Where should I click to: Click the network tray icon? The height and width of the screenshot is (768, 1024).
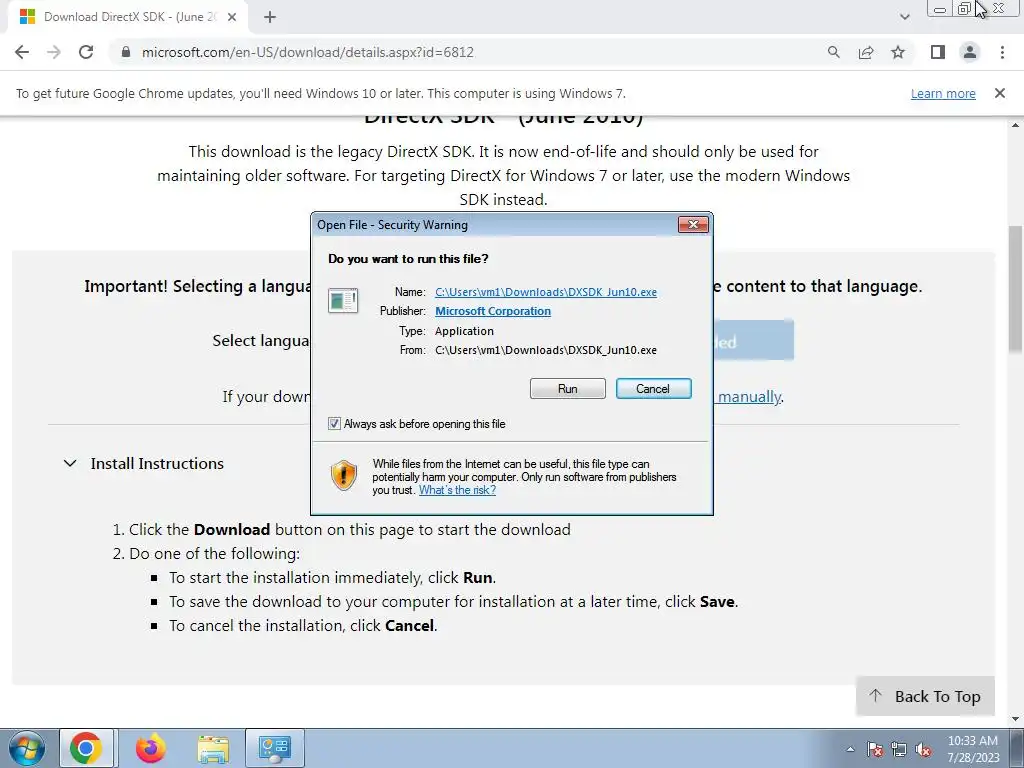[899, 749]
